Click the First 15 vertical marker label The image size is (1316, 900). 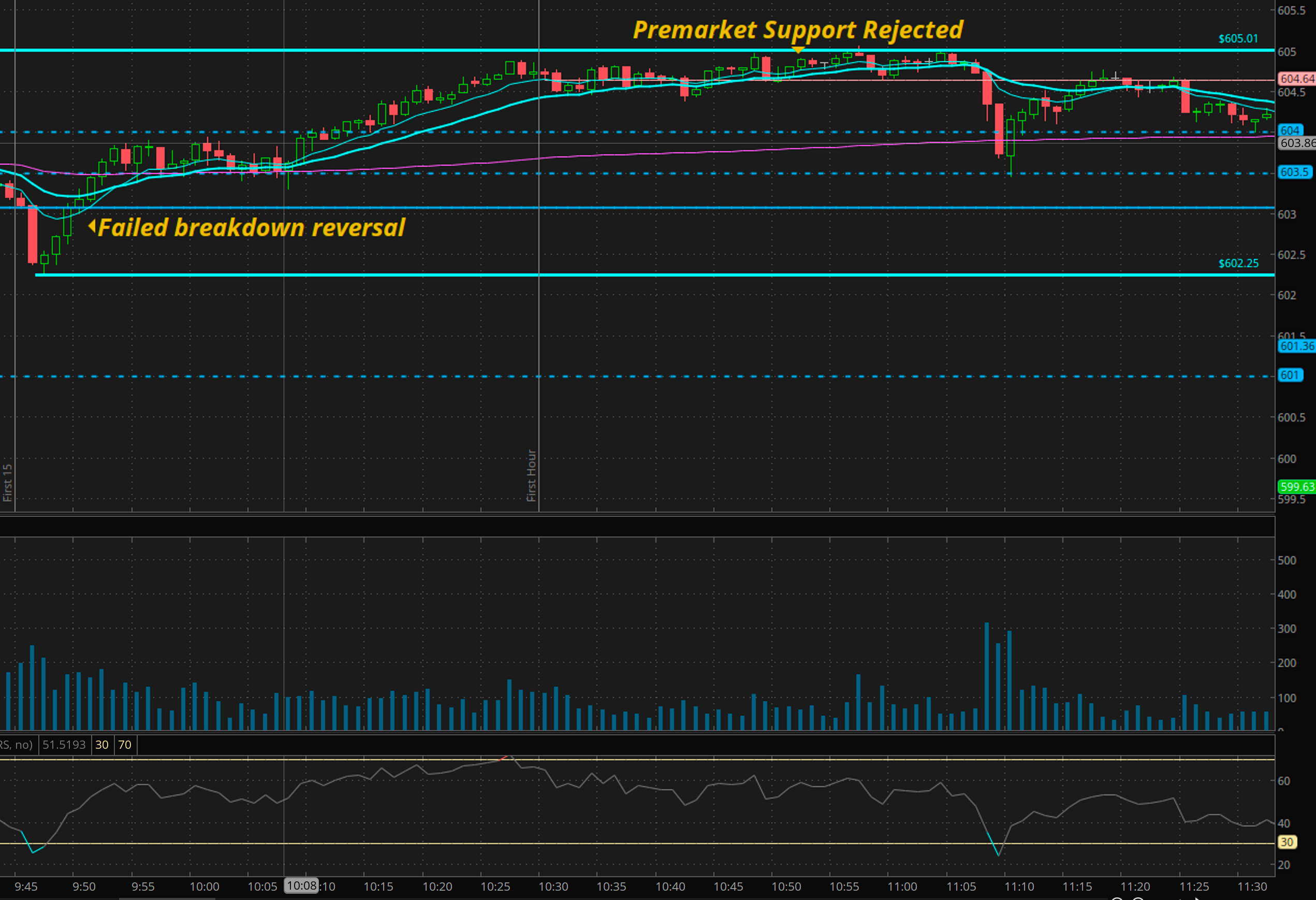7,482
